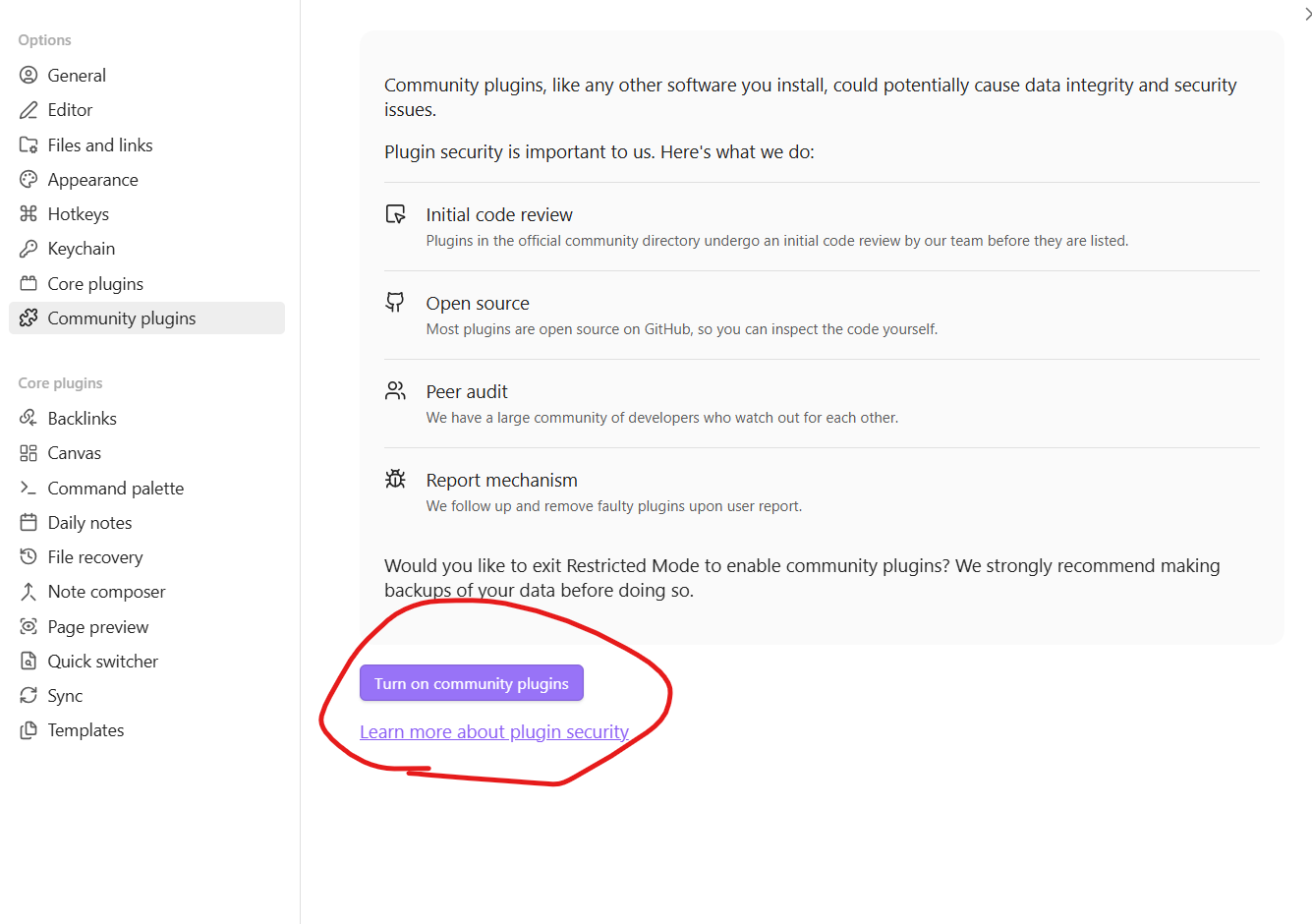Viewport: 1312px width, 924px height.
Task: Follow the Learn more about plugin security link
Action: click(494, 731)
